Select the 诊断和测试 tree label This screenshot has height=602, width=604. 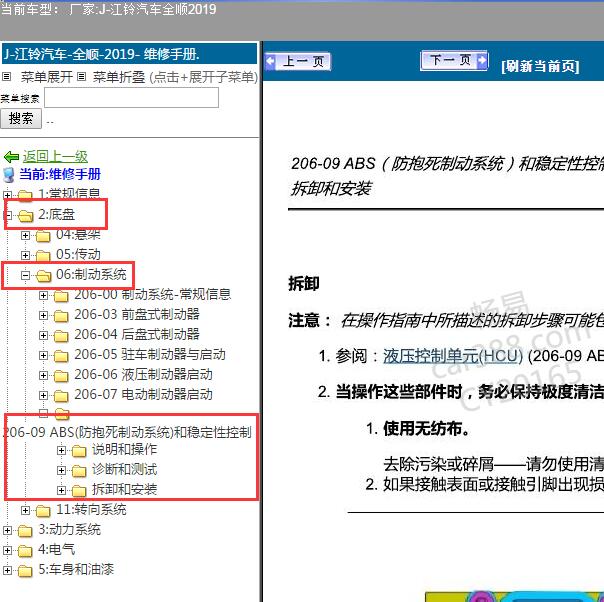[x=124, y=470]
